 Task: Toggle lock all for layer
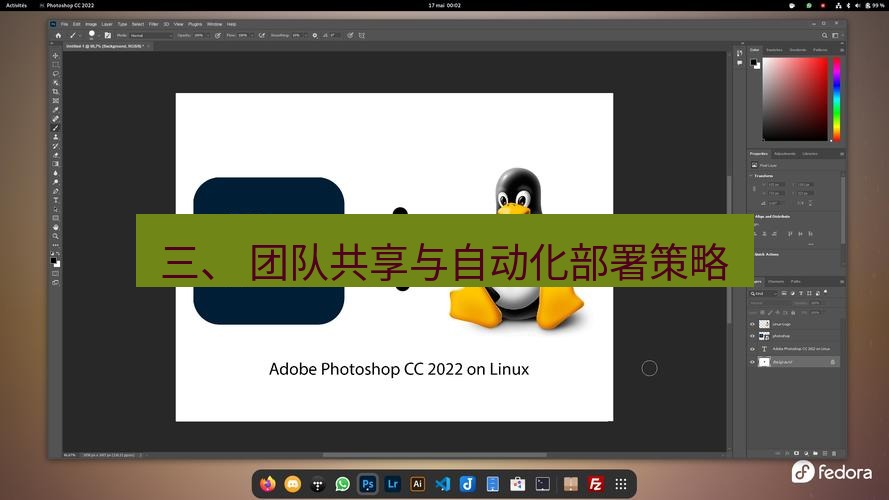793,312
